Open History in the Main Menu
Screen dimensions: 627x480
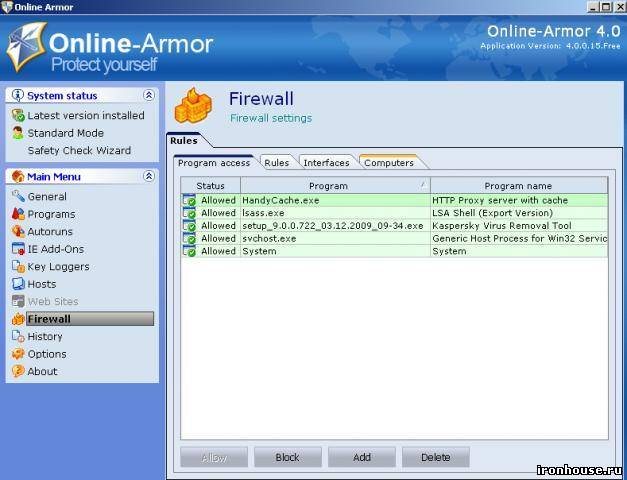click(45, 336)
